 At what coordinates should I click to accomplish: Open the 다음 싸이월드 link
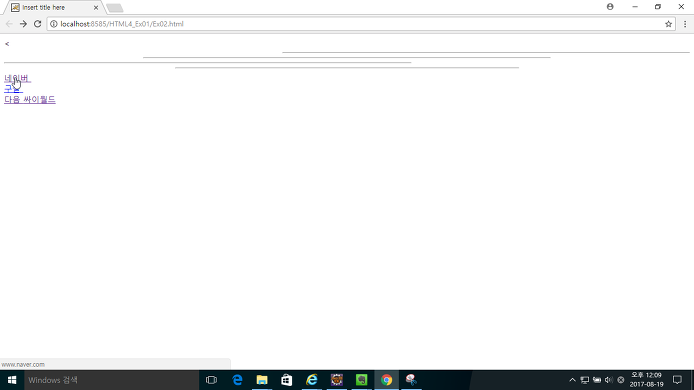[x=30, y=99]
